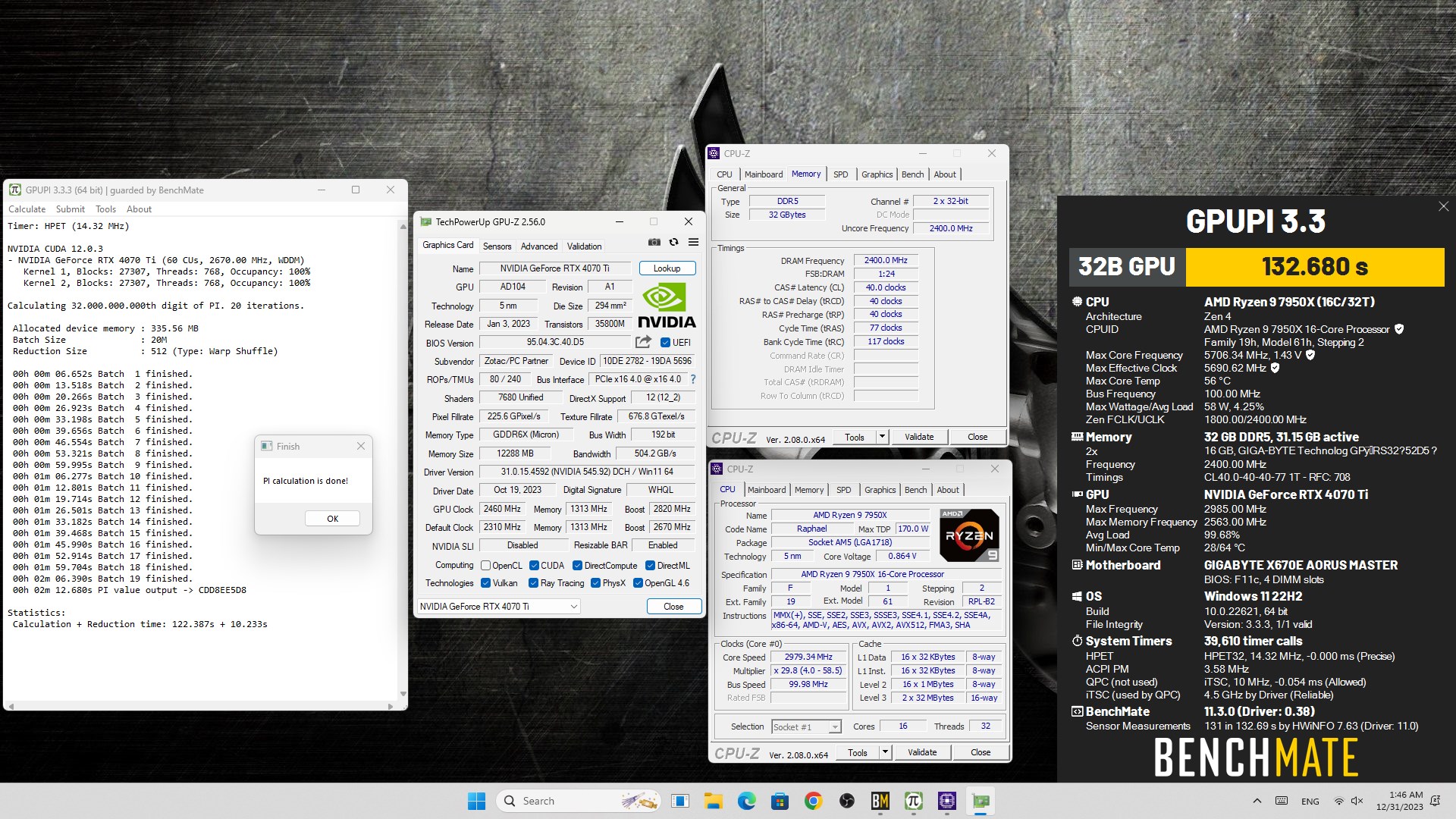1456x819 pixels.
Task: Click the Finish dialog close X
Action: (x=361, y=446)
